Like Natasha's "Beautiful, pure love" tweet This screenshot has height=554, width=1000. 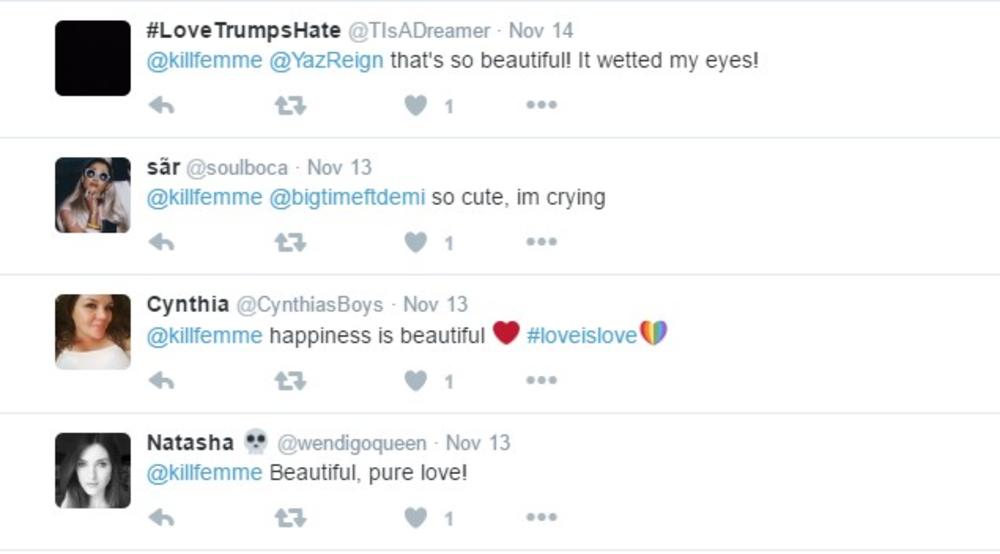click(416, 517)
